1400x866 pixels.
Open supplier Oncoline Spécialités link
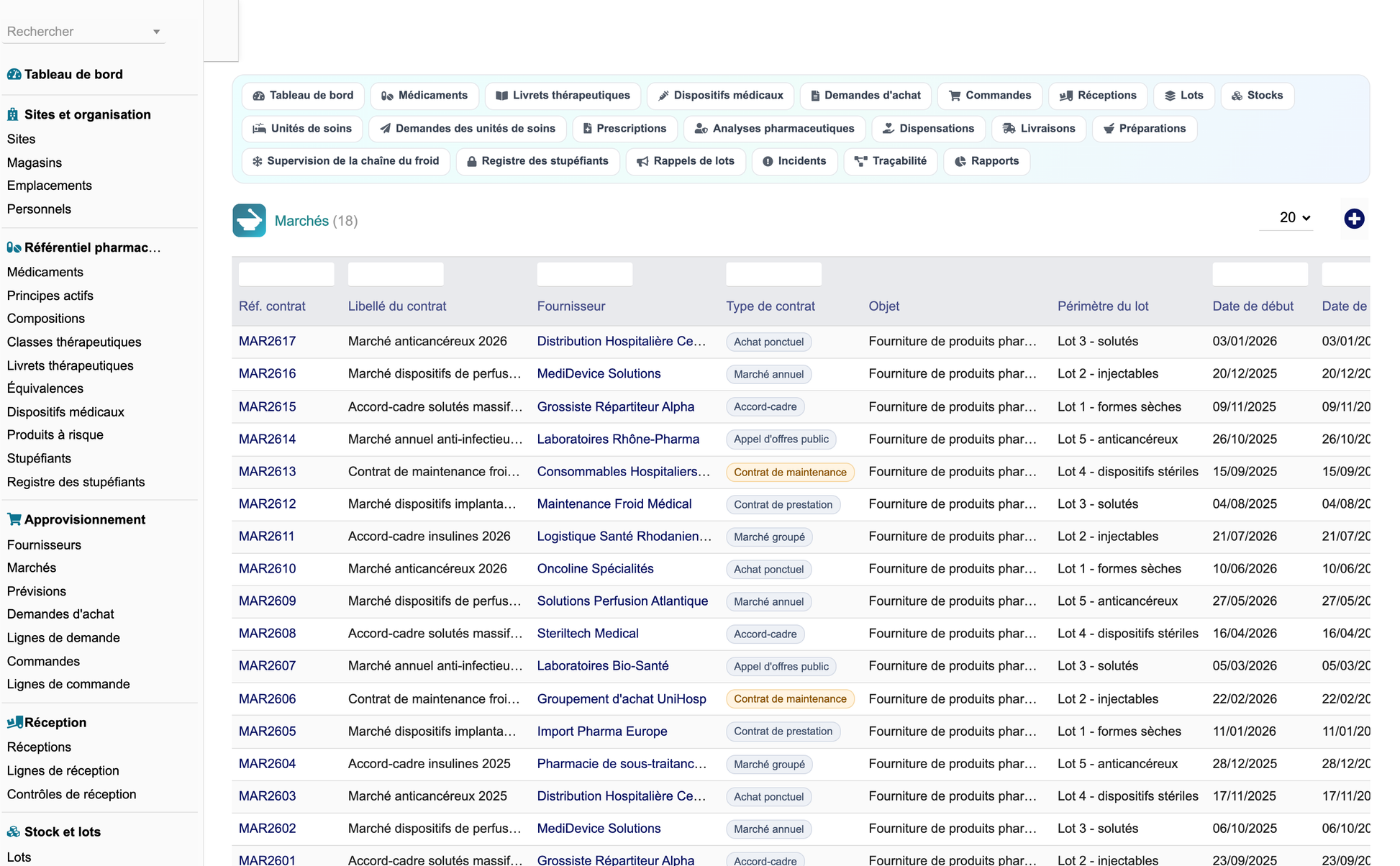pos(595,569)
